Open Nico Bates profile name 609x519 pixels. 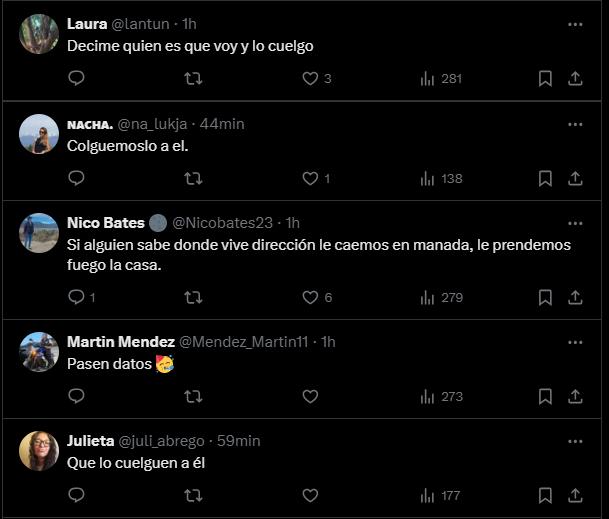click(105, 222)
